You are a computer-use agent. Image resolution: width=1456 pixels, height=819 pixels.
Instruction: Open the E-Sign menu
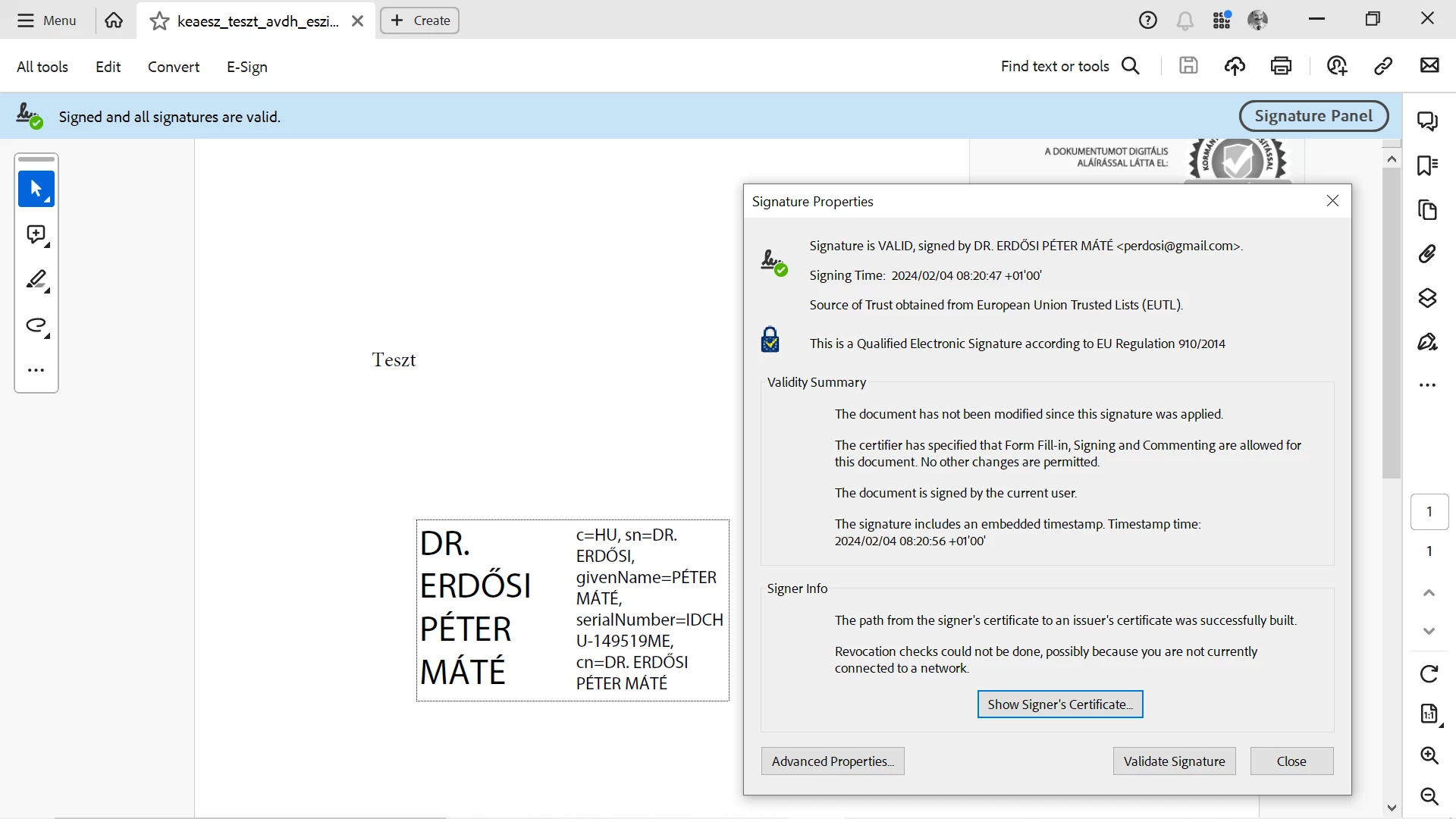coord(246,67)
